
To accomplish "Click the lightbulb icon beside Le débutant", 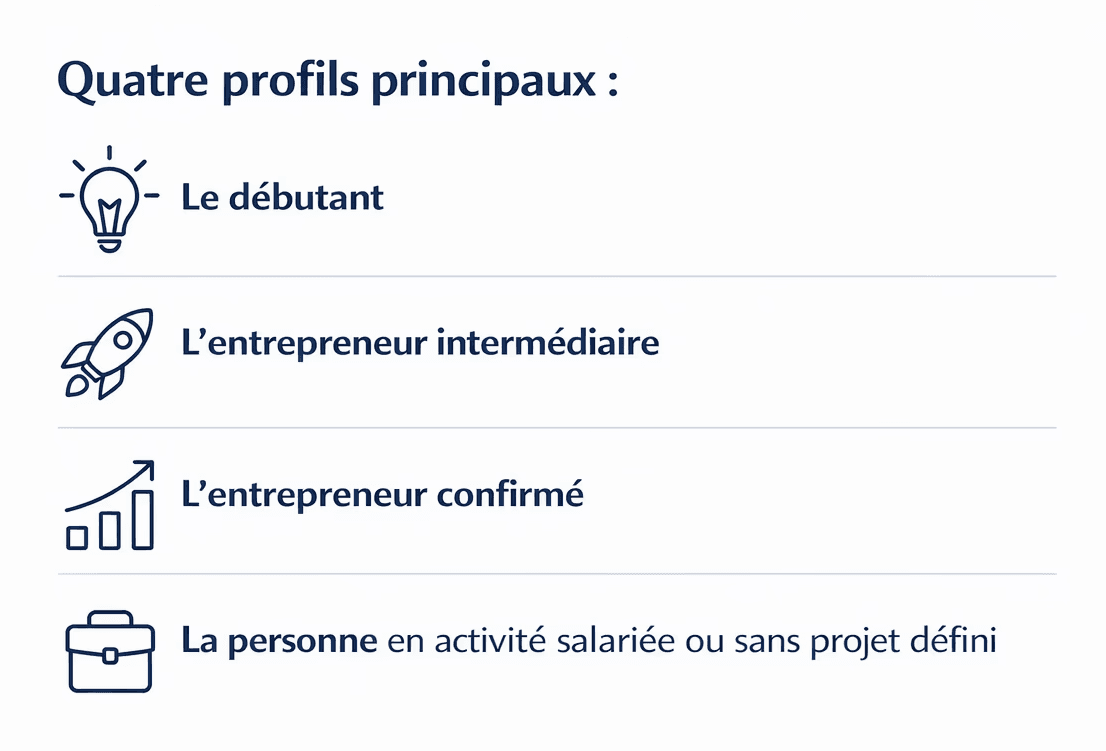I will (109, 199).
